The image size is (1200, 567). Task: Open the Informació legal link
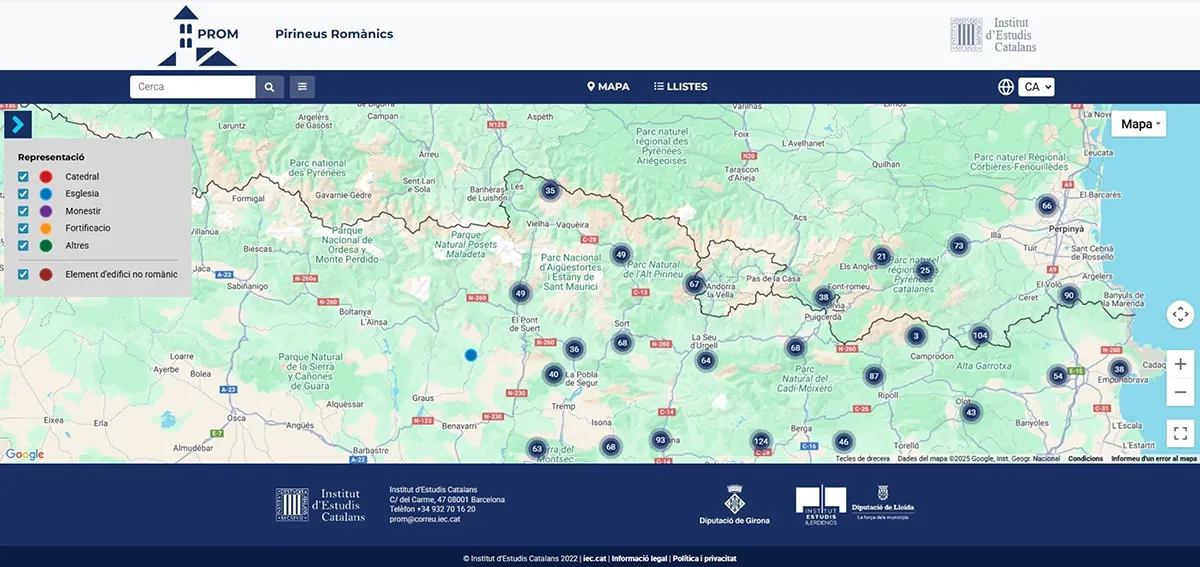click(x=639, y=559)
